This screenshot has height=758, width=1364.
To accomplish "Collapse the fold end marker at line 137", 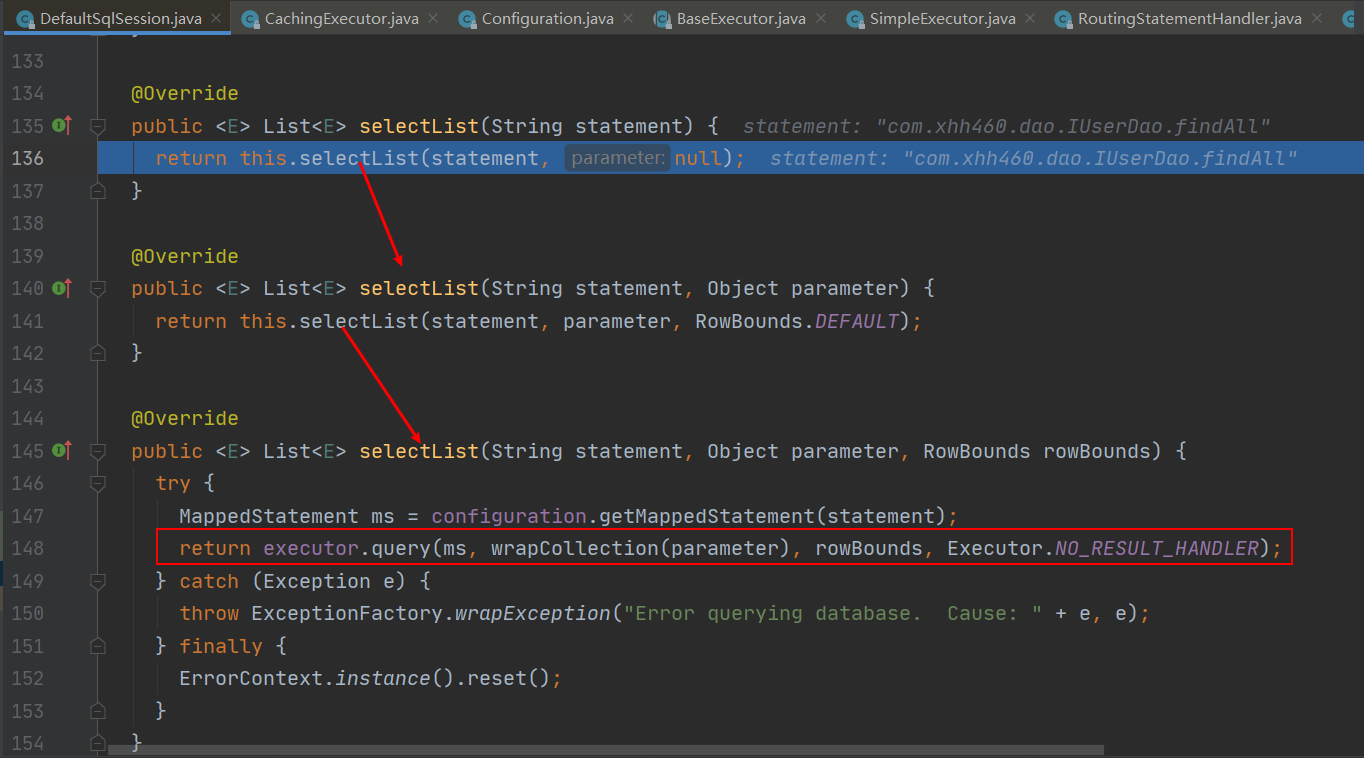I will 97,190.
